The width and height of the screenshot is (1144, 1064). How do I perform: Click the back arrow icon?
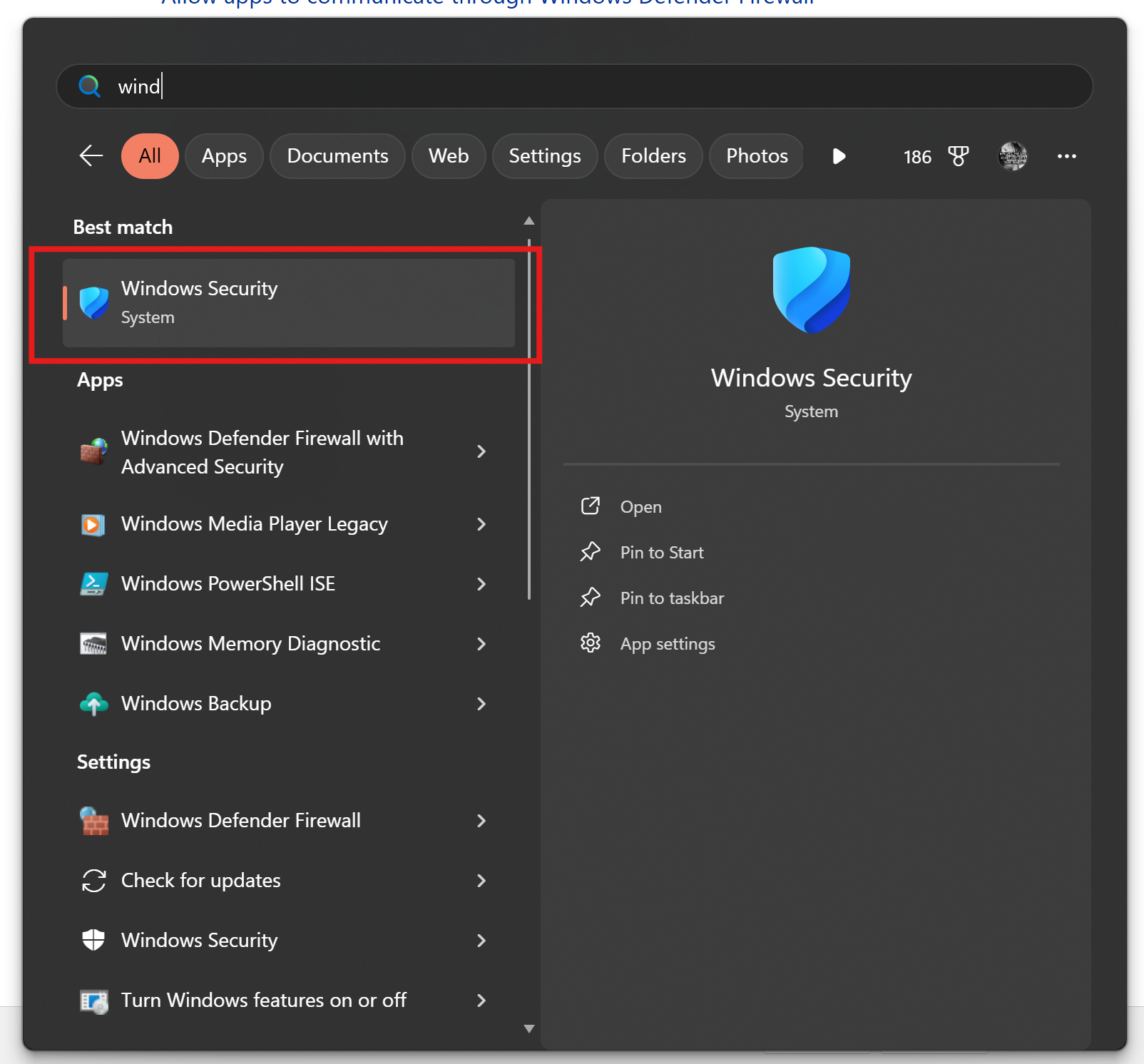coord(91,155)
